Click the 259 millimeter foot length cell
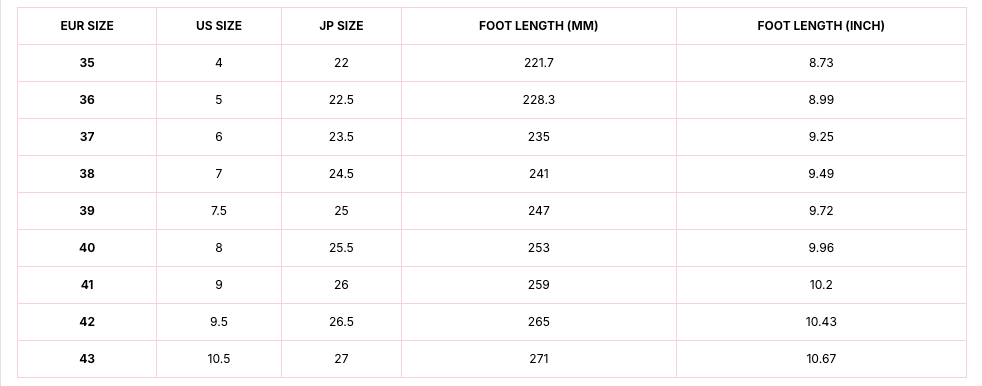 [x=539, y=284]
